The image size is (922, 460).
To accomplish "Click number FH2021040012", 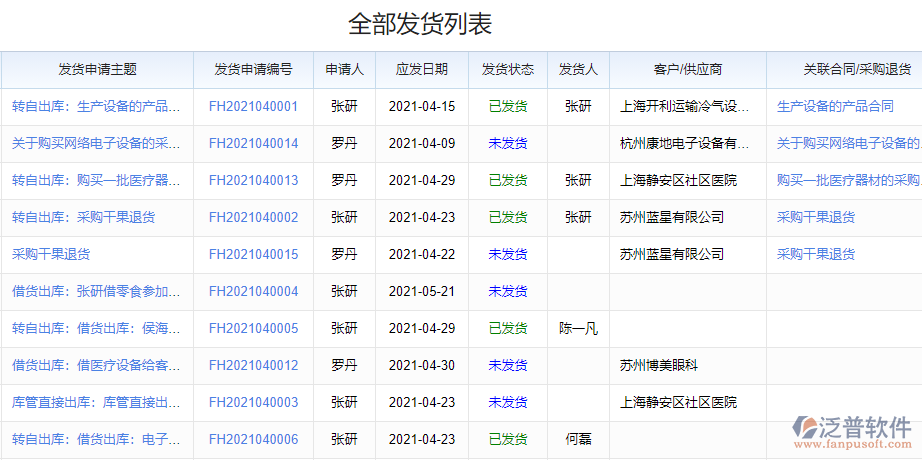I will [x=253, y=366].
